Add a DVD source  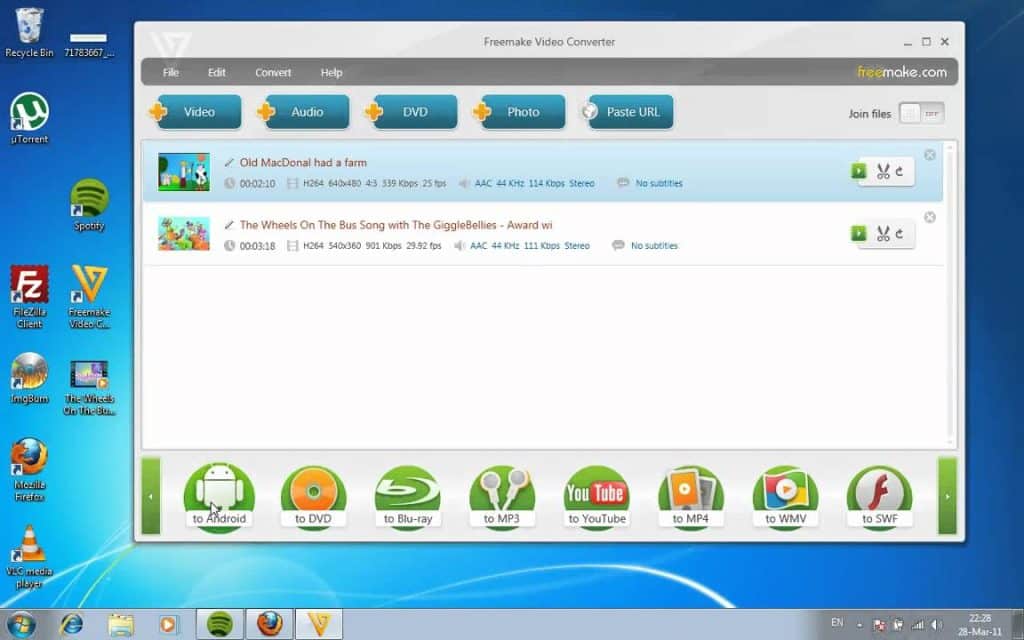pyautogui.click(x=411, y=112)
